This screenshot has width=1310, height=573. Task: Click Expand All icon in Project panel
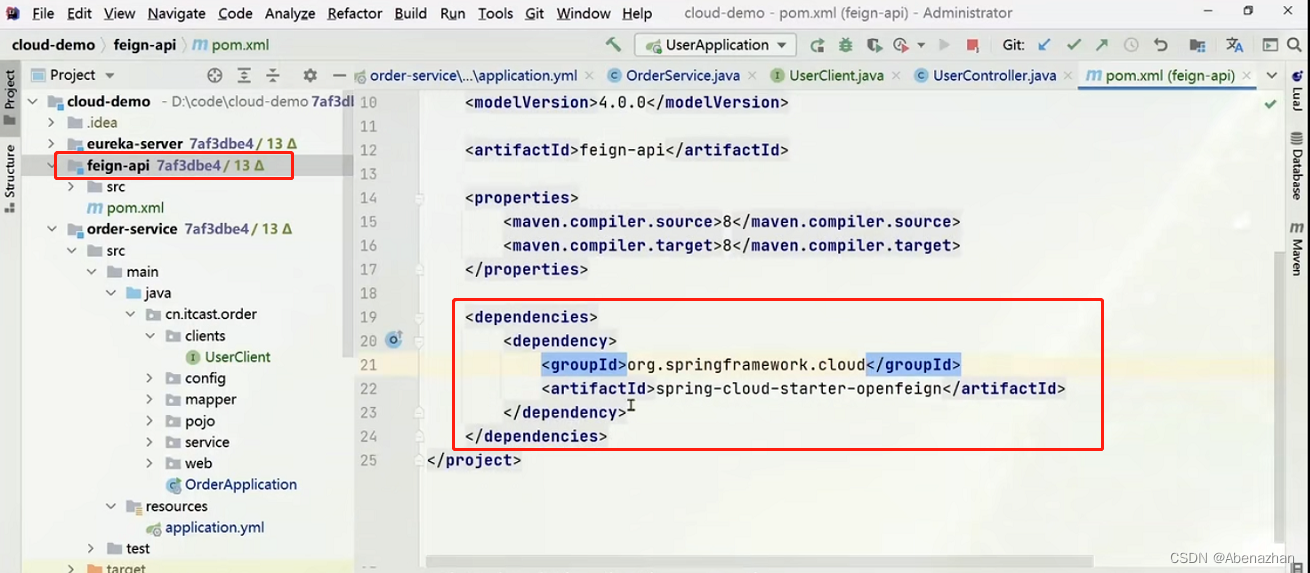coord(244,75)
